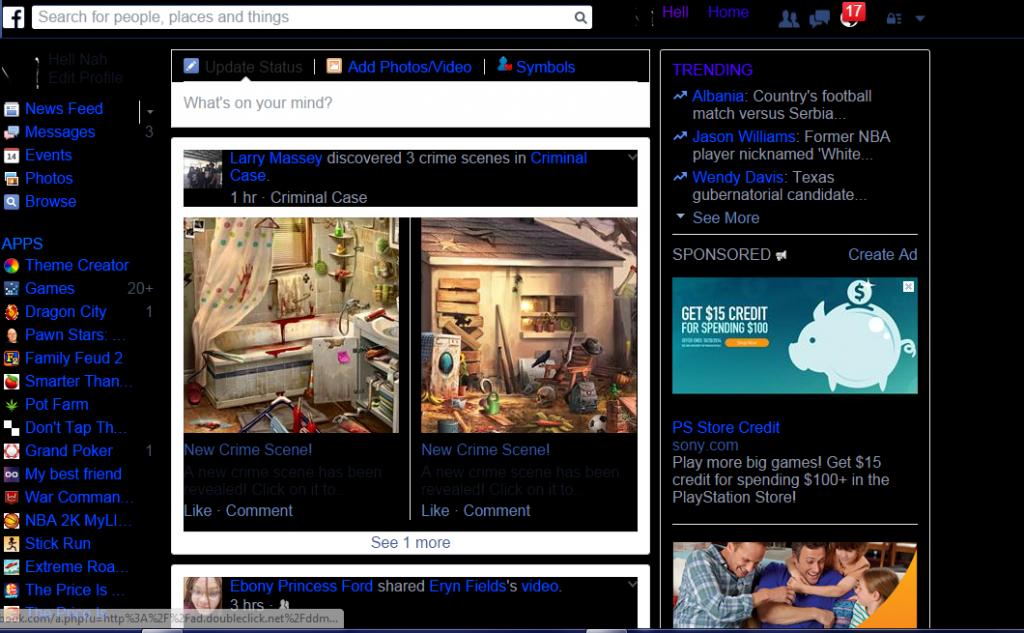Click the Dragon City app icon
This screenshot has width=1024, height=633.
tap(11, 312)
